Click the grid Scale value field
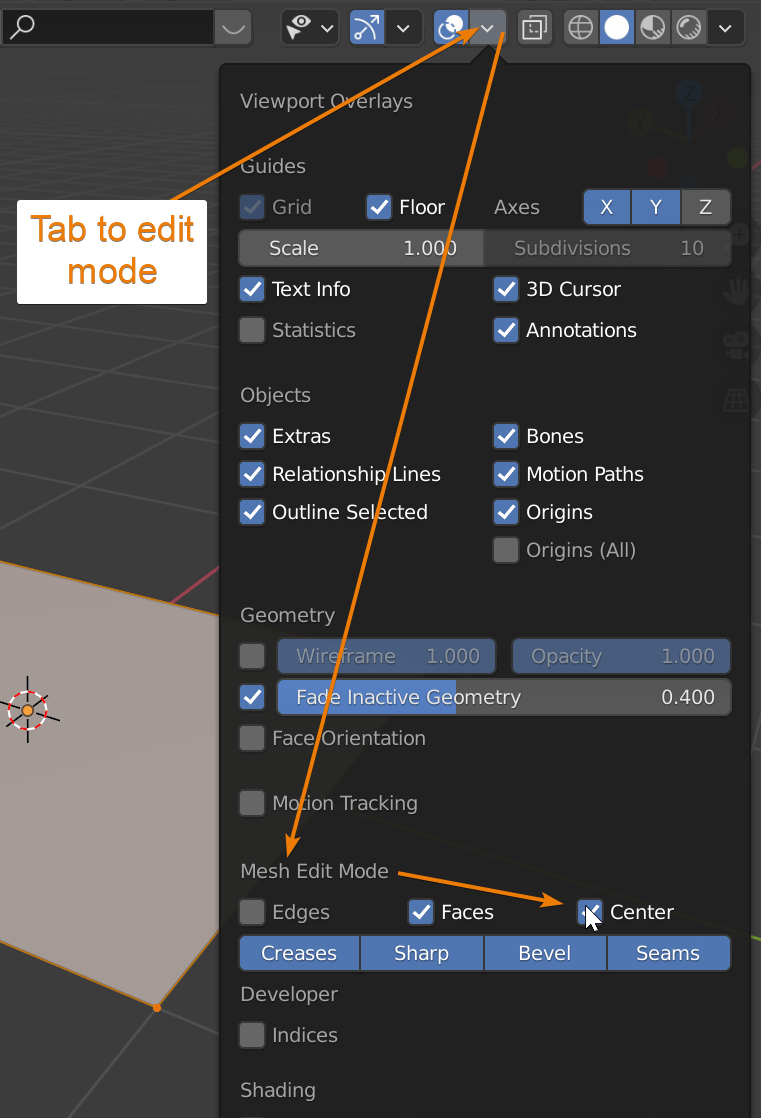 click(x=362, y=248)
